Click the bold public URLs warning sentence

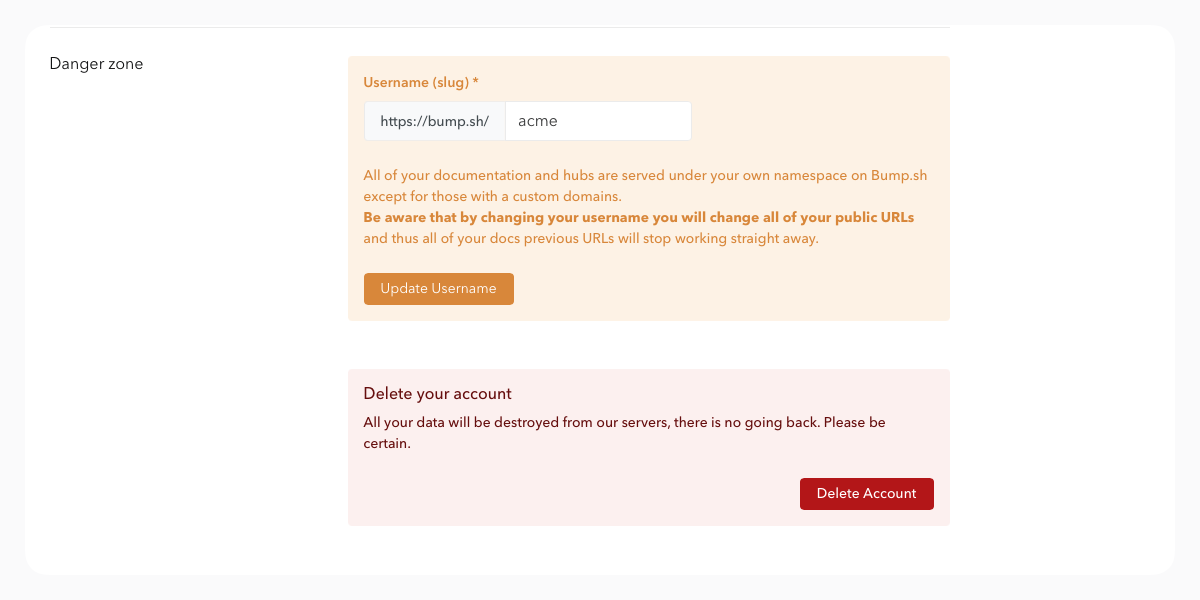click(639, 217)
